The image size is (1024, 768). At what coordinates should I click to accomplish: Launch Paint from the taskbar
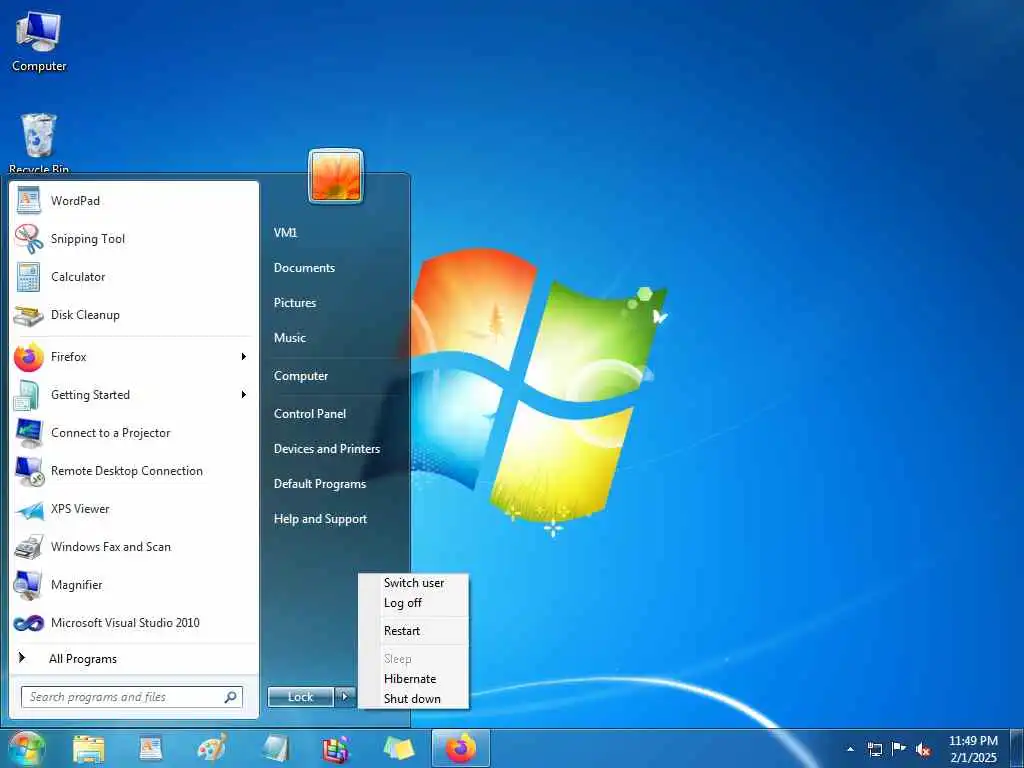click(x=212, y=749)
